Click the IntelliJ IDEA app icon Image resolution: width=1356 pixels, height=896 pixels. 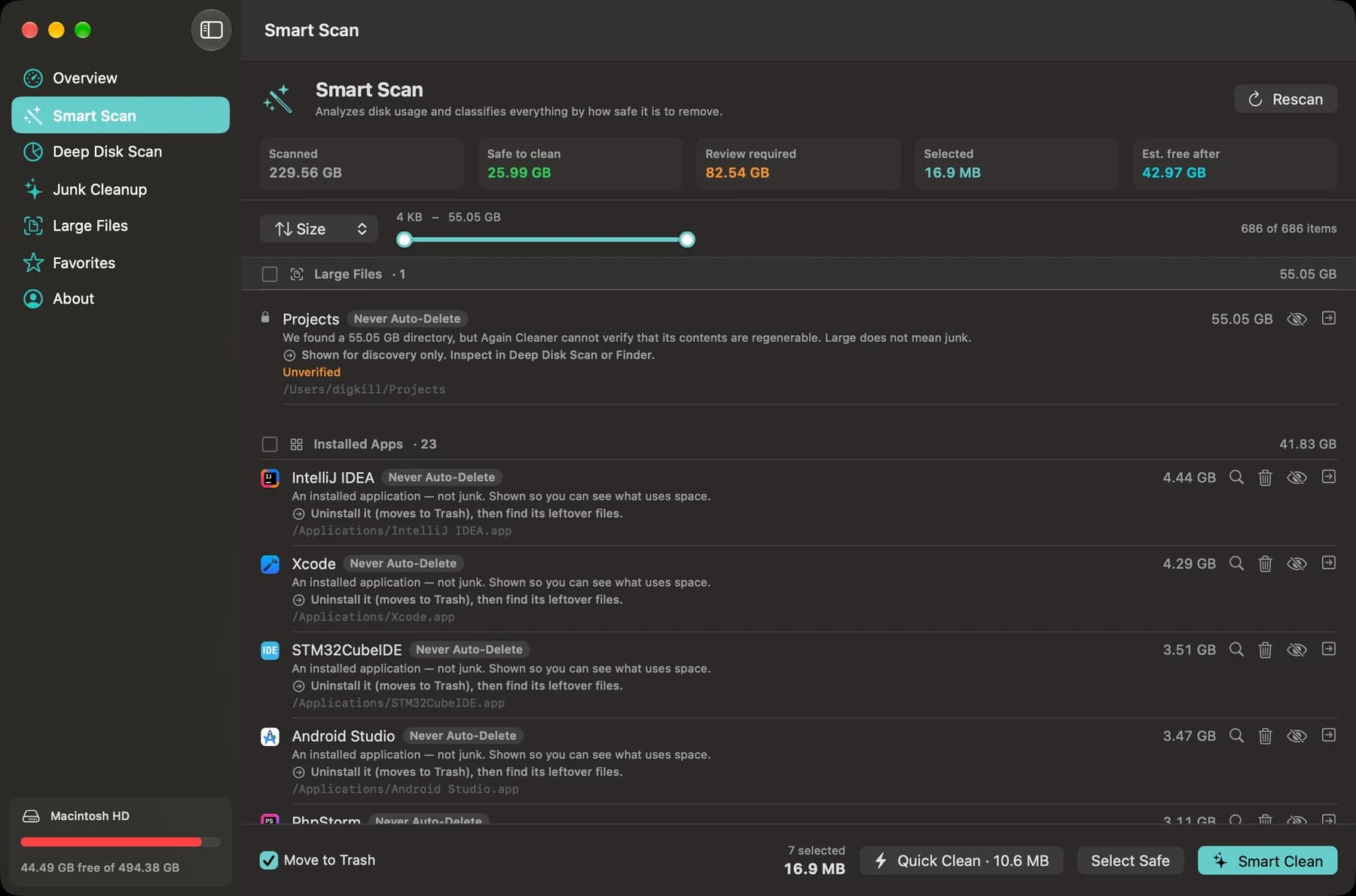tap(270, 478)
